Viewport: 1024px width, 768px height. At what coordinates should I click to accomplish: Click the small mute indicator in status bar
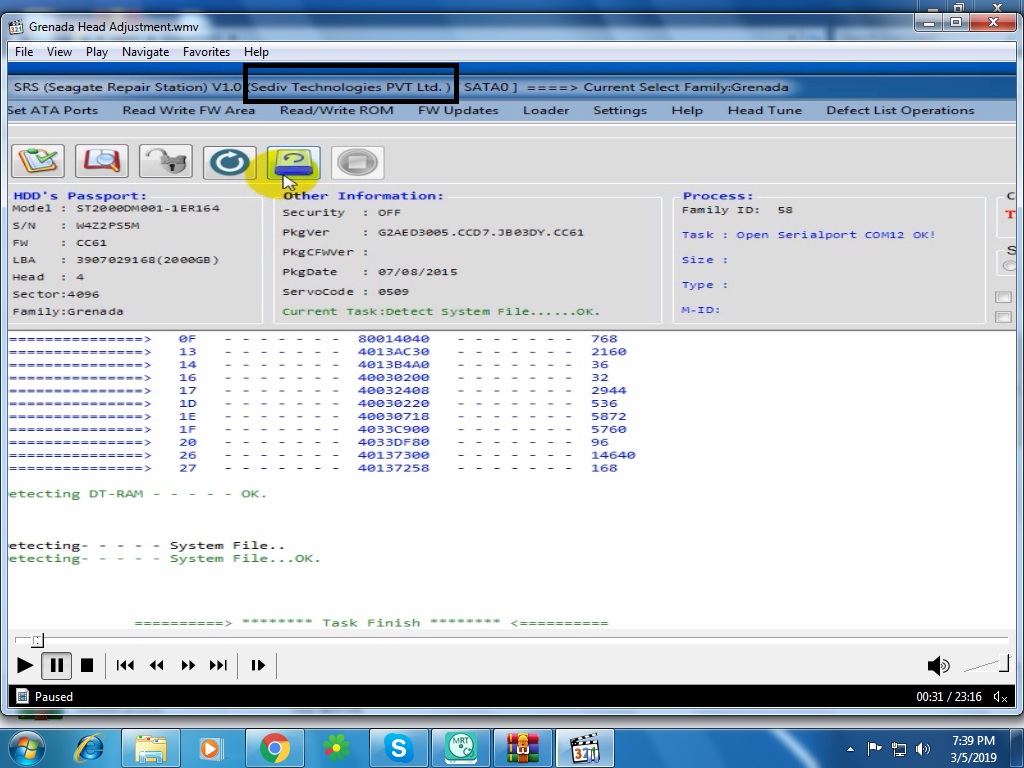(x=1000, y=697)
